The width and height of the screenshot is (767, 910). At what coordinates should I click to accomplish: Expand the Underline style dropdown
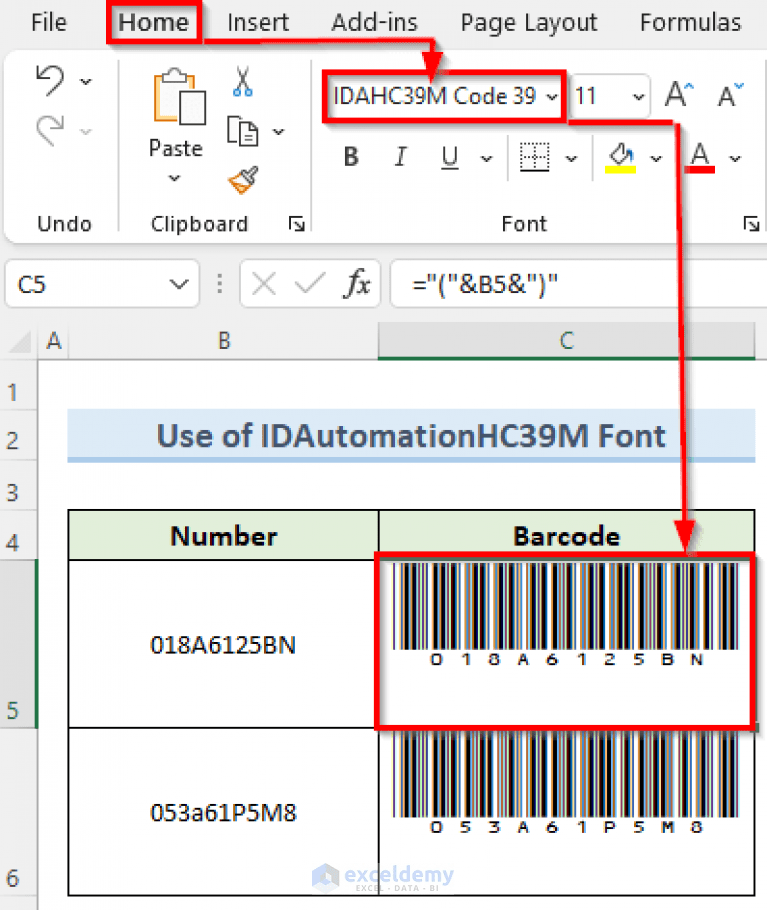(x=487, y=158)
